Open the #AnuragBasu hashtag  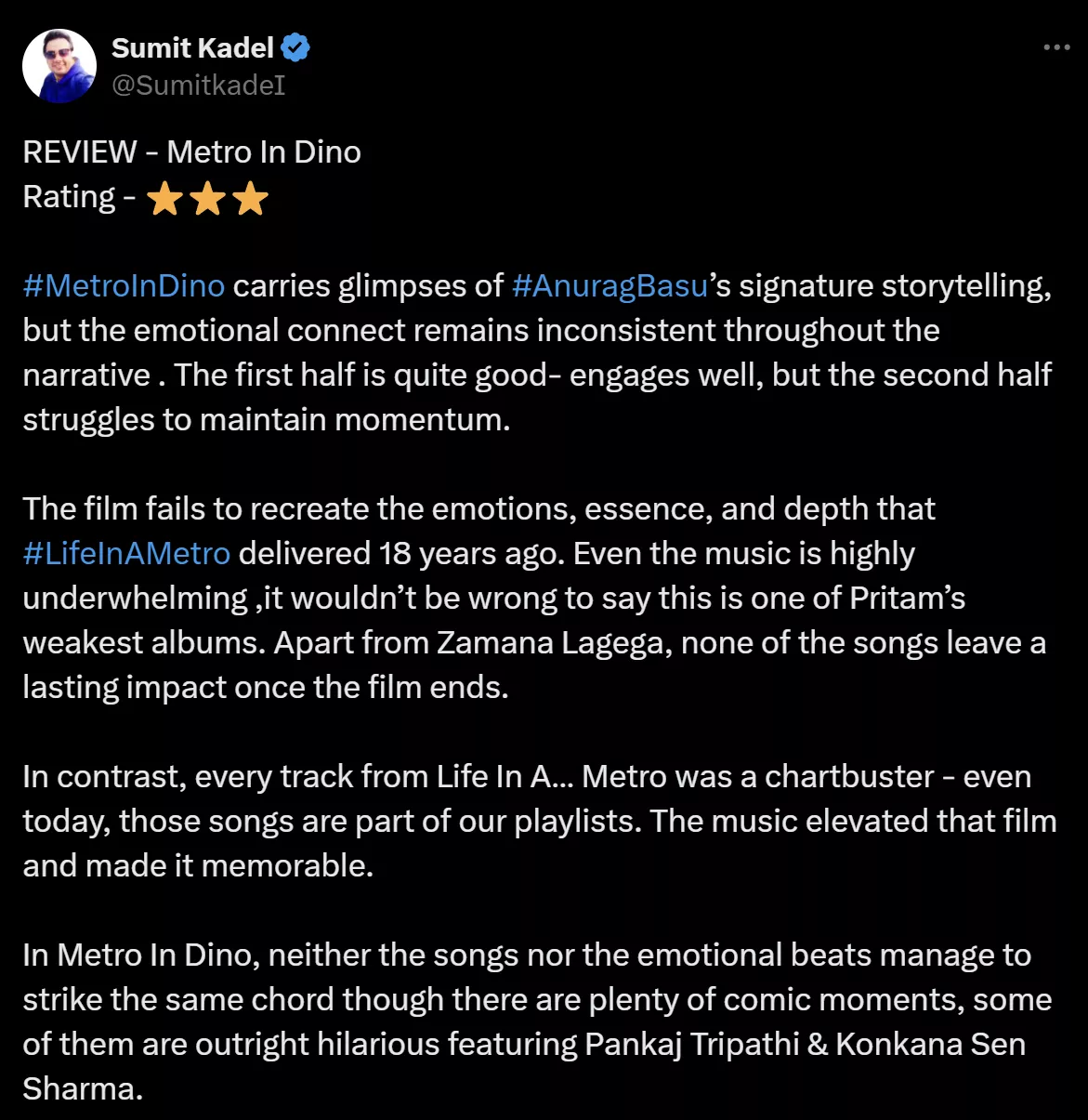609,285
